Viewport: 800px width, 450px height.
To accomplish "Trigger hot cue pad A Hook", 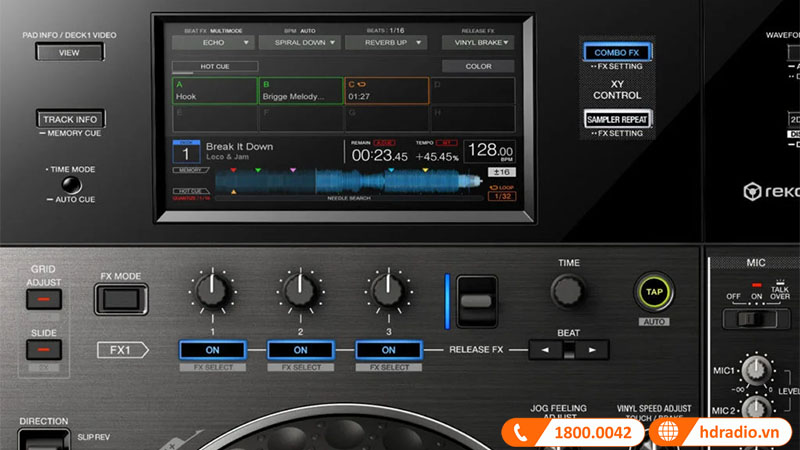I will pyautogui.click(x=213, y=91).
